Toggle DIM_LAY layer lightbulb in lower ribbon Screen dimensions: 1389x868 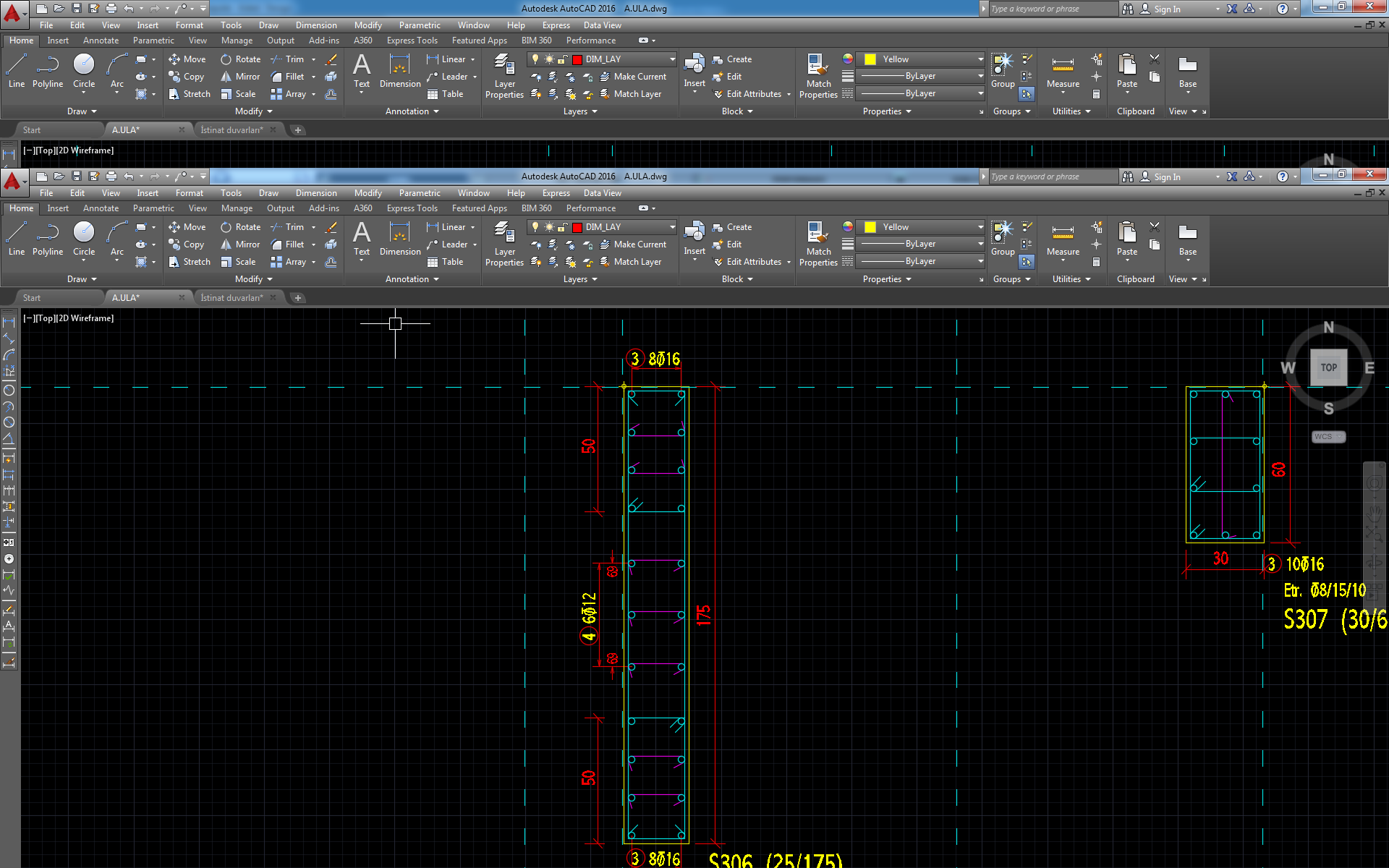tap(535, 227)
